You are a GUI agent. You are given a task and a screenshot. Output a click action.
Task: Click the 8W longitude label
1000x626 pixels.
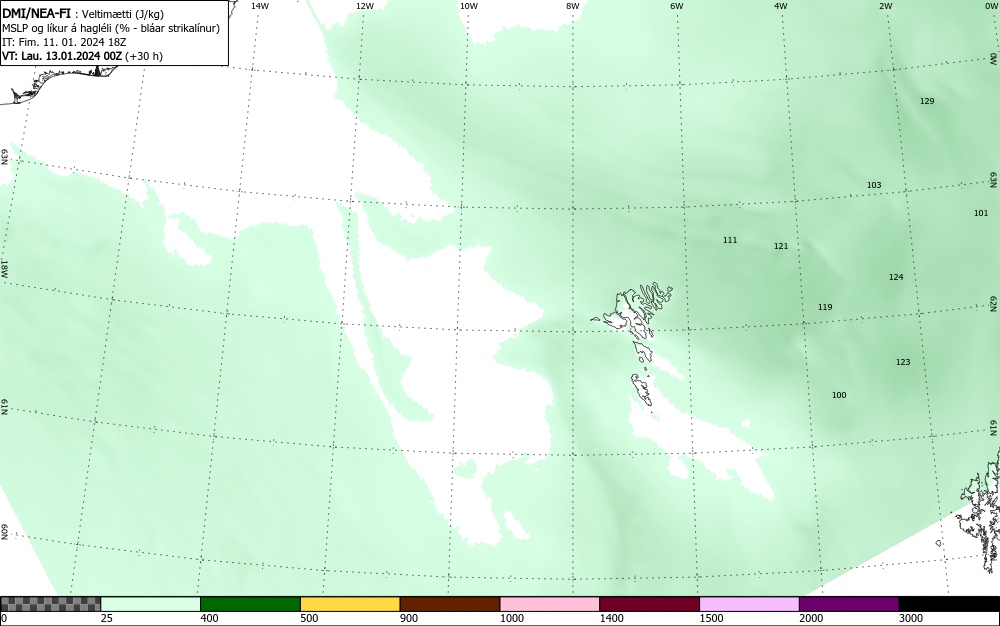tap(573, 6)
